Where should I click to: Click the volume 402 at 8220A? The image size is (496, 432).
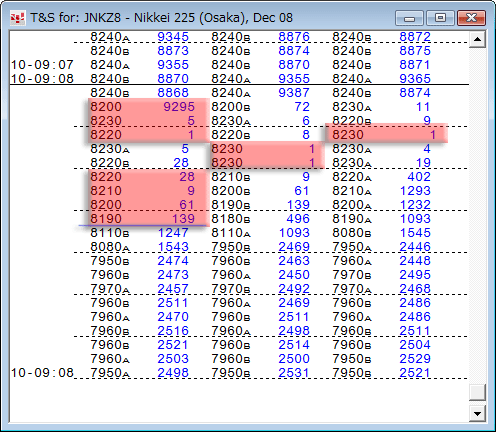419,177
